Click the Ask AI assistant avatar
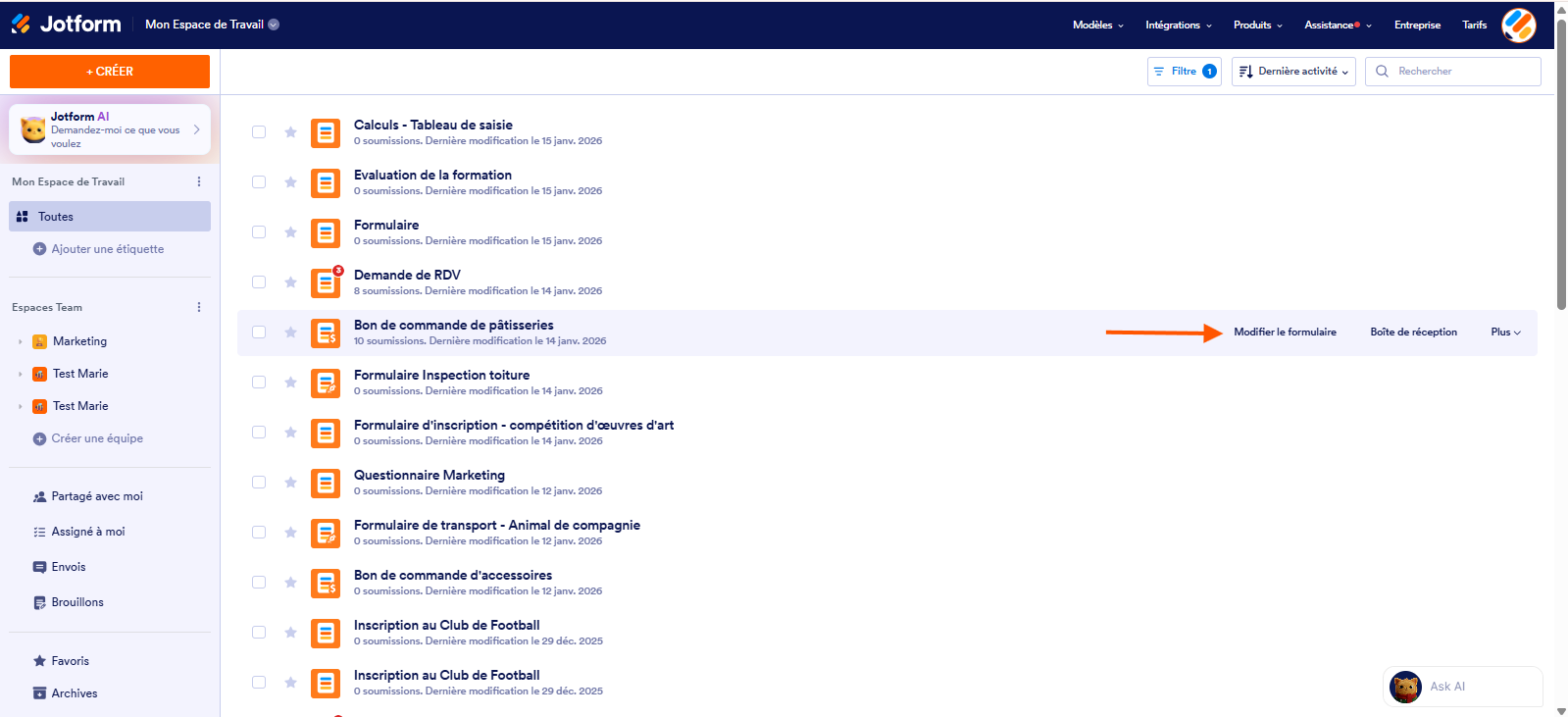This screenshot has width=1568, height=717. point(1406,687)
